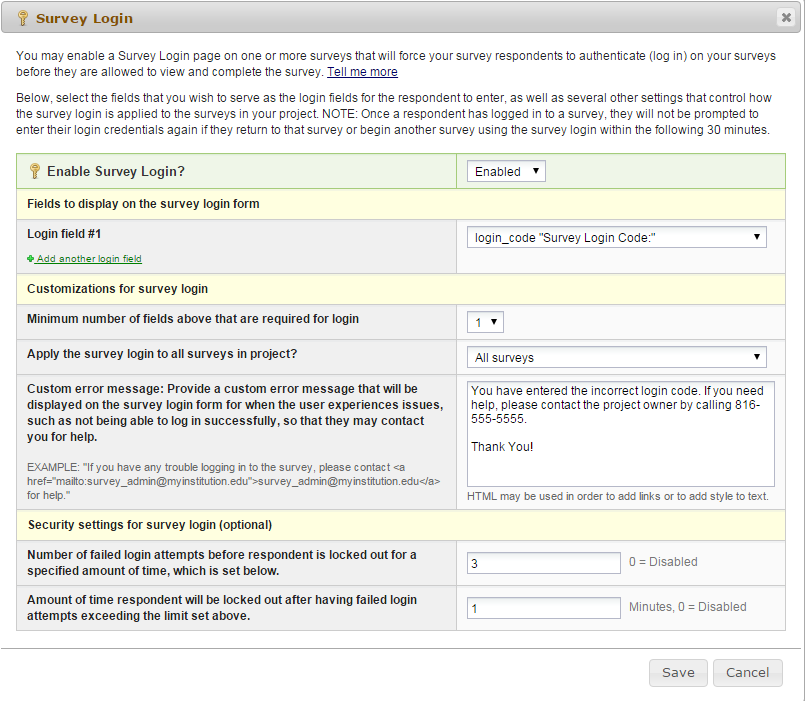Focus the failed login attempts number field
Image resolution: width=805 pixels, height=701 pixels.
click(x=543, y=563)
